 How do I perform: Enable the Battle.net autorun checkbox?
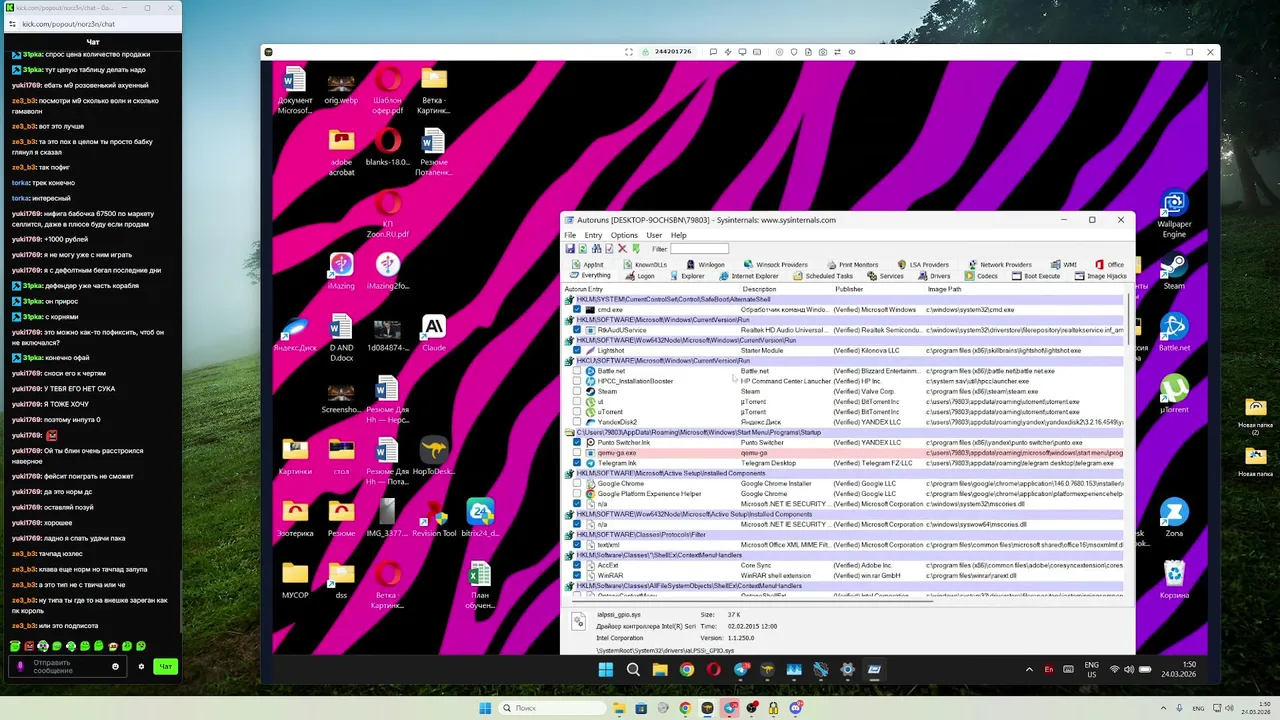[x=577, y=371]
